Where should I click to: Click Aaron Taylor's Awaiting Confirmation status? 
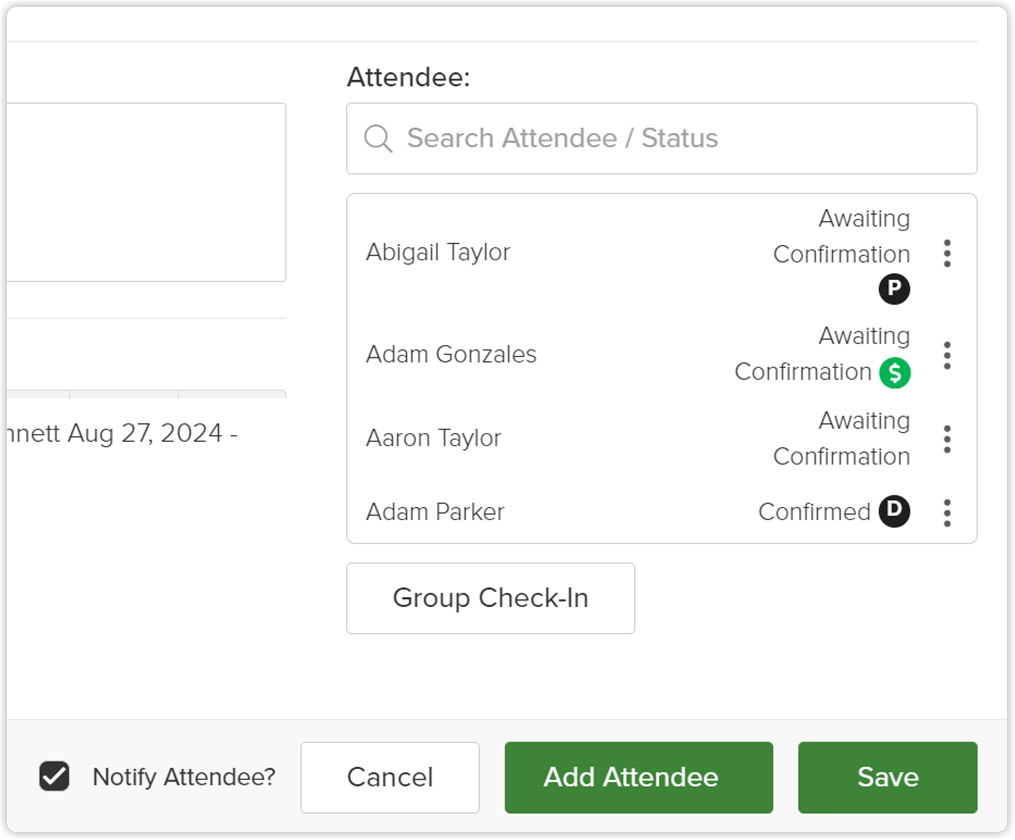(x=842, y=439)
